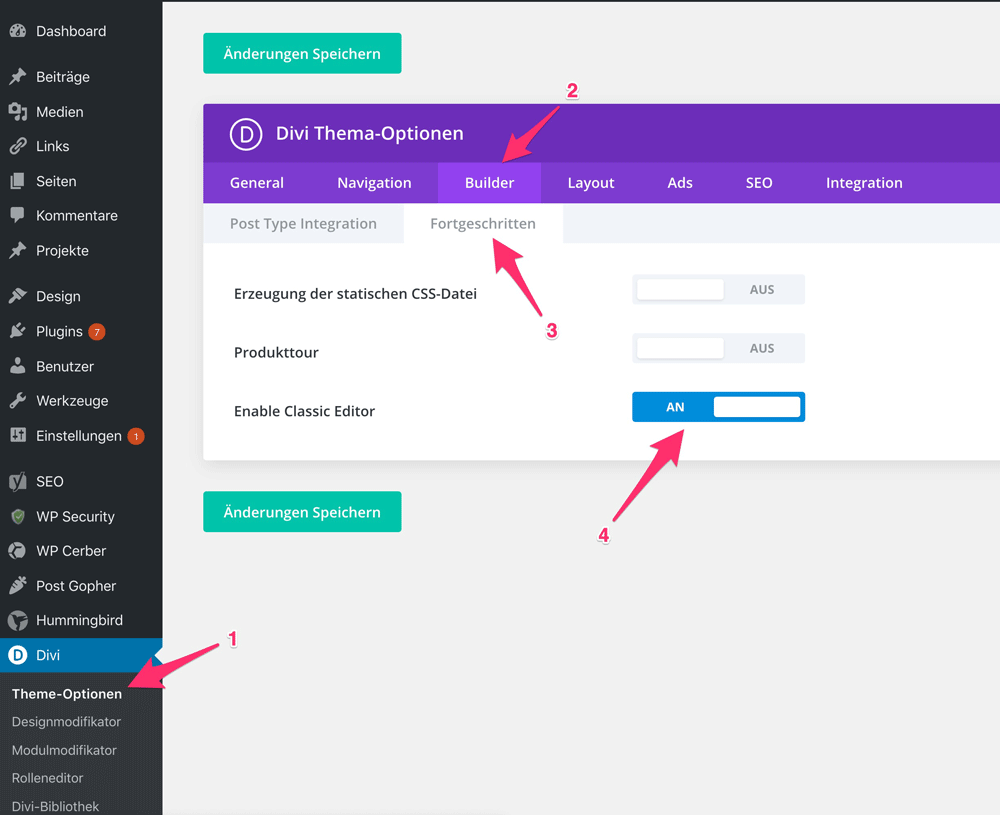Open Hummingbird menu label
This screenshot has height=815, width=1000.
click(x=80, y=620)
